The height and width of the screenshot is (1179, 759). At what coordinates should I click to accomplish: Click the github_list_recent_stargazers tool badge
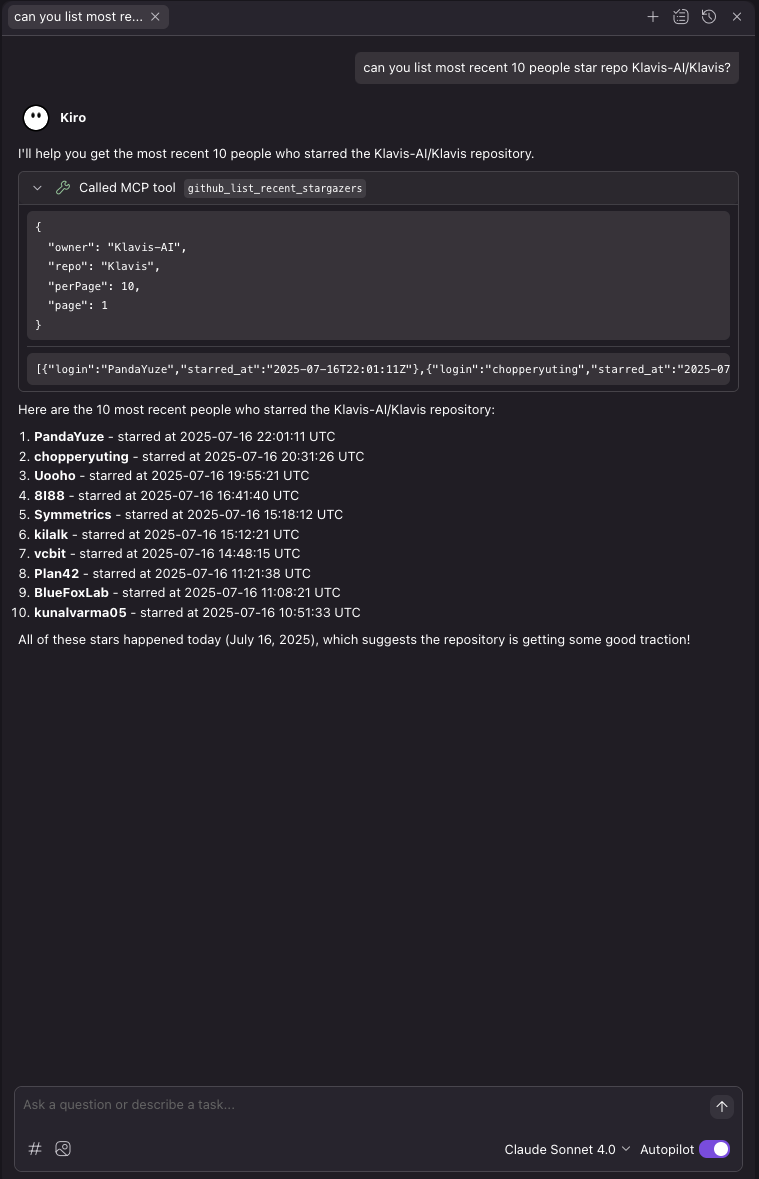274,188
